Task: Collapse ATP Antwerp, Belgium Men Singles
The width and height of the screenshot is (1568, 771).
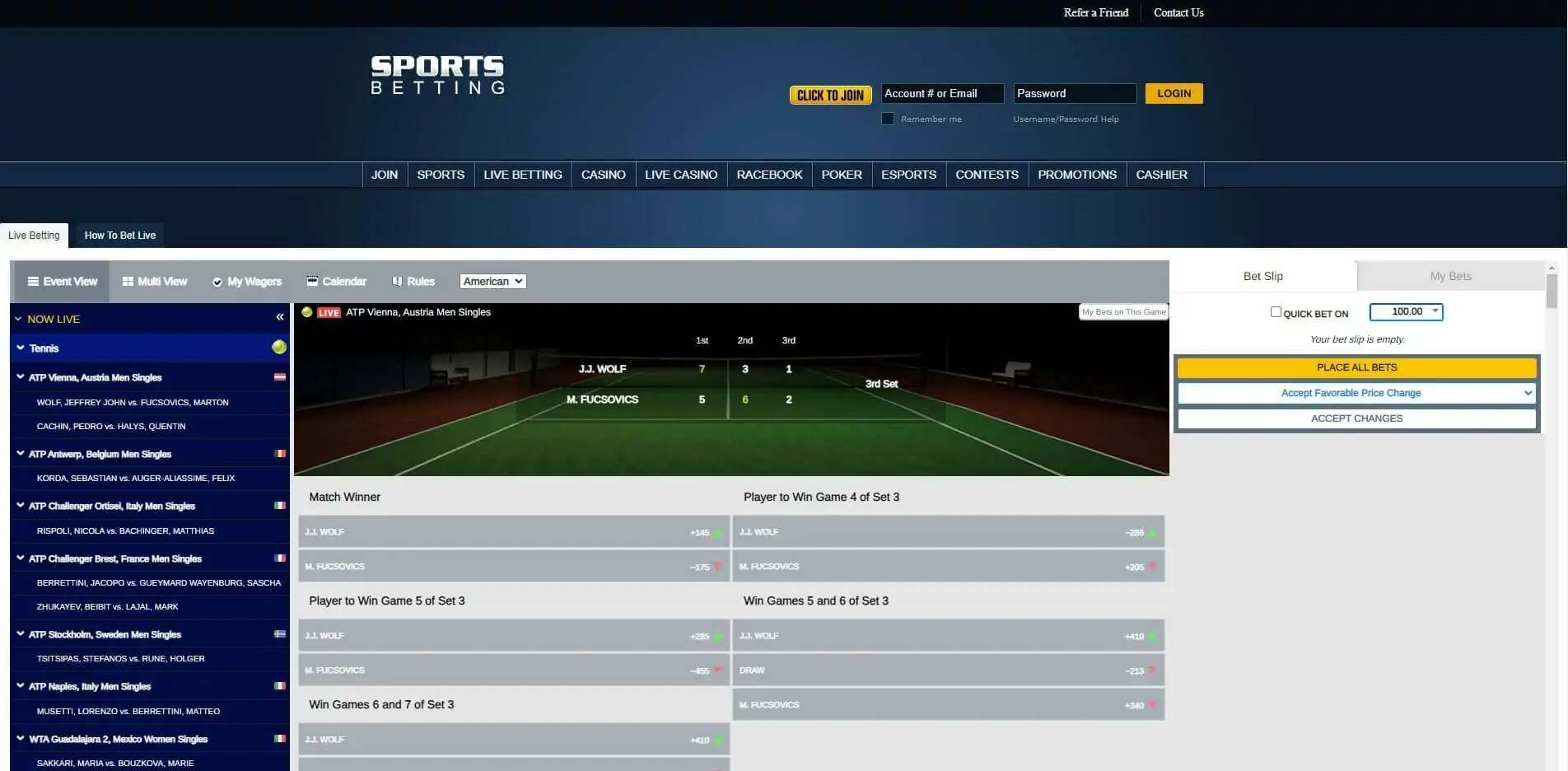Action: pos(21,453)
